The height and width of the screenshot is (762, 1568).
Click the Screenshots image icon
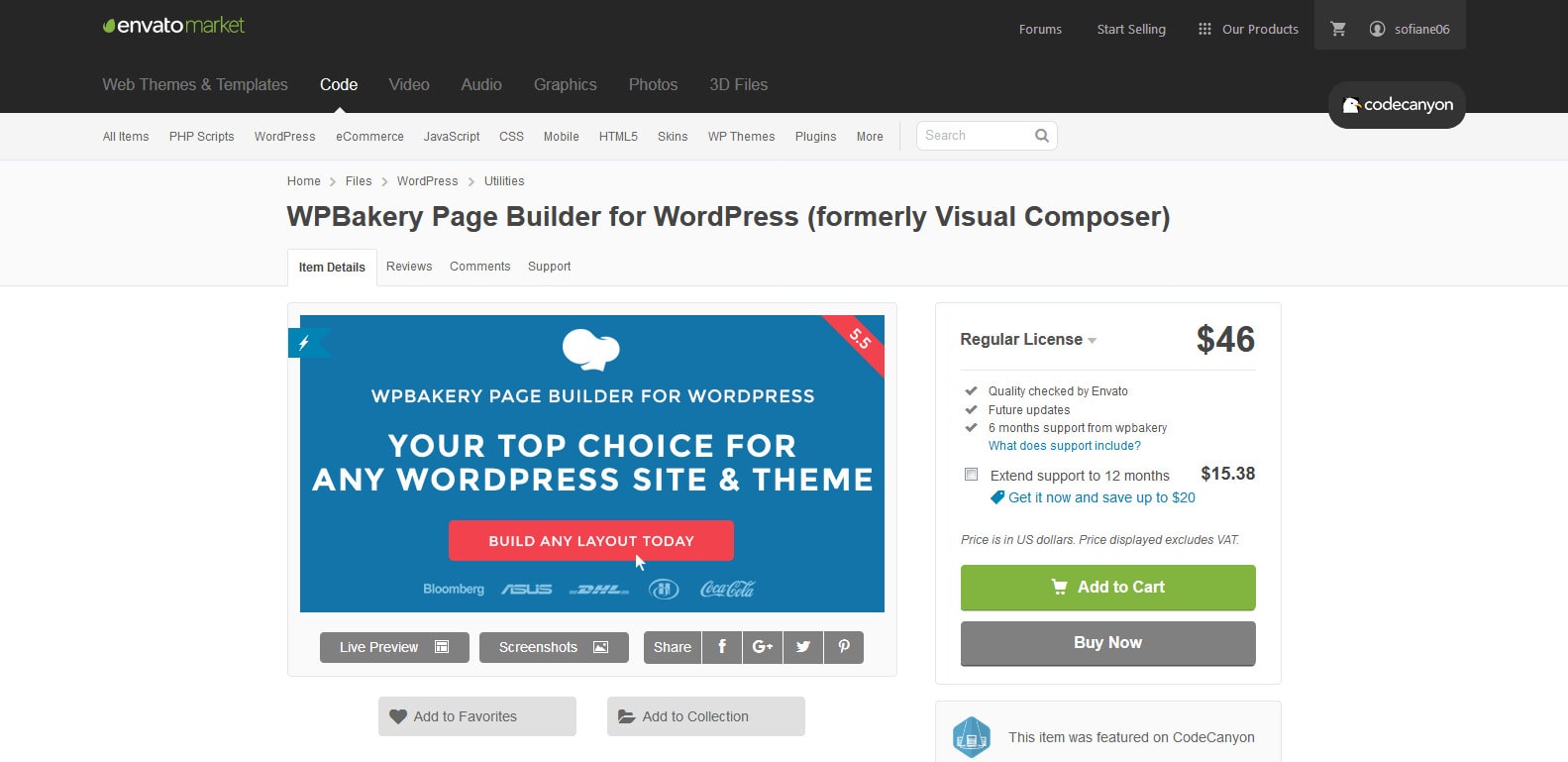click(x=600, y=647)
